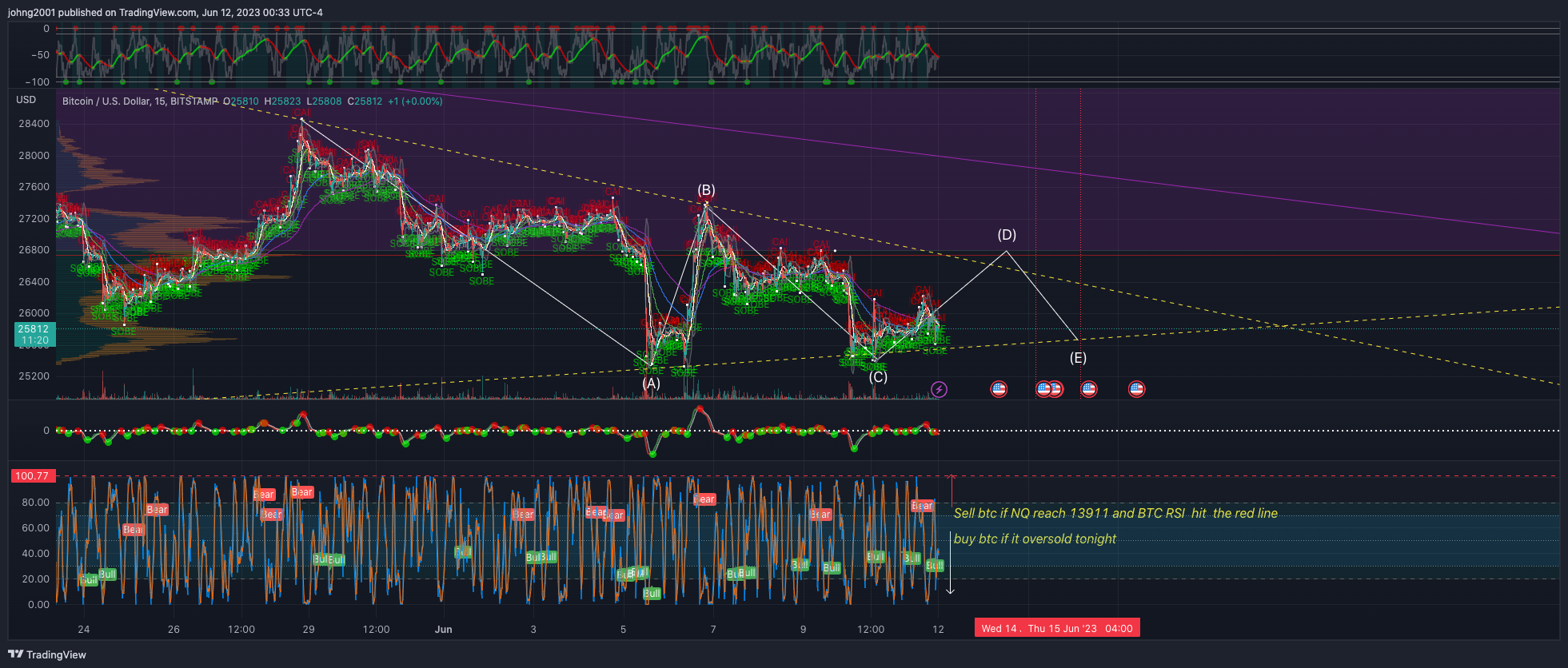The image size is (1568, 668).
Task: Select the 'buy btc if it oversold tonight' note
Action: (1035, 539)
